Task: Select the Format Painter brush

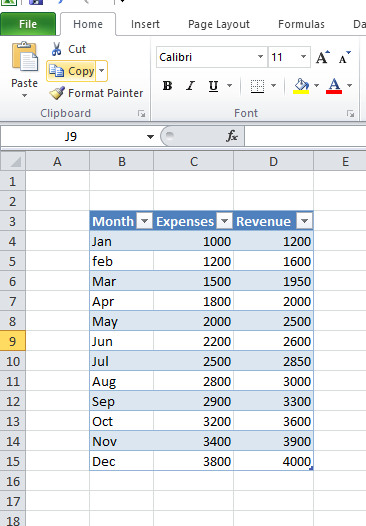Action: click(57, 93)
